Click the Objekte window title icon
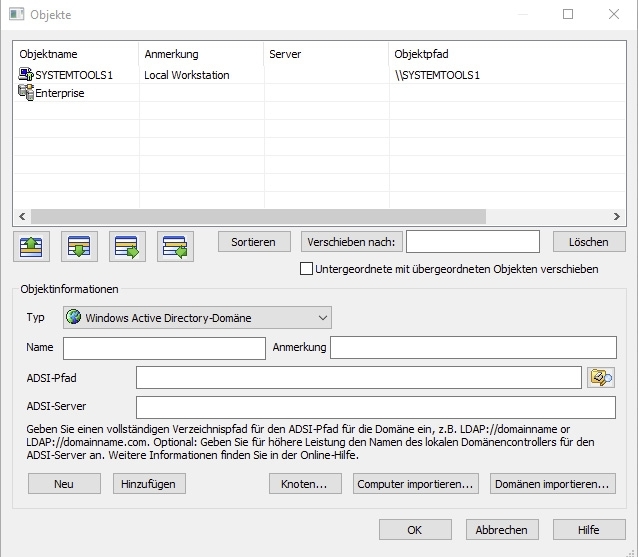The width and height of the screenshot is (638, 557). 17,14
